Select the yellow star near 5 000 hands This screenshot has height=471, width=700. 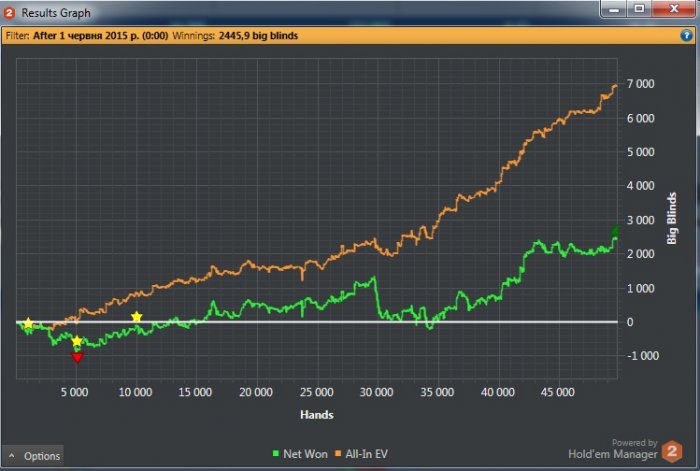coord(77,341)
